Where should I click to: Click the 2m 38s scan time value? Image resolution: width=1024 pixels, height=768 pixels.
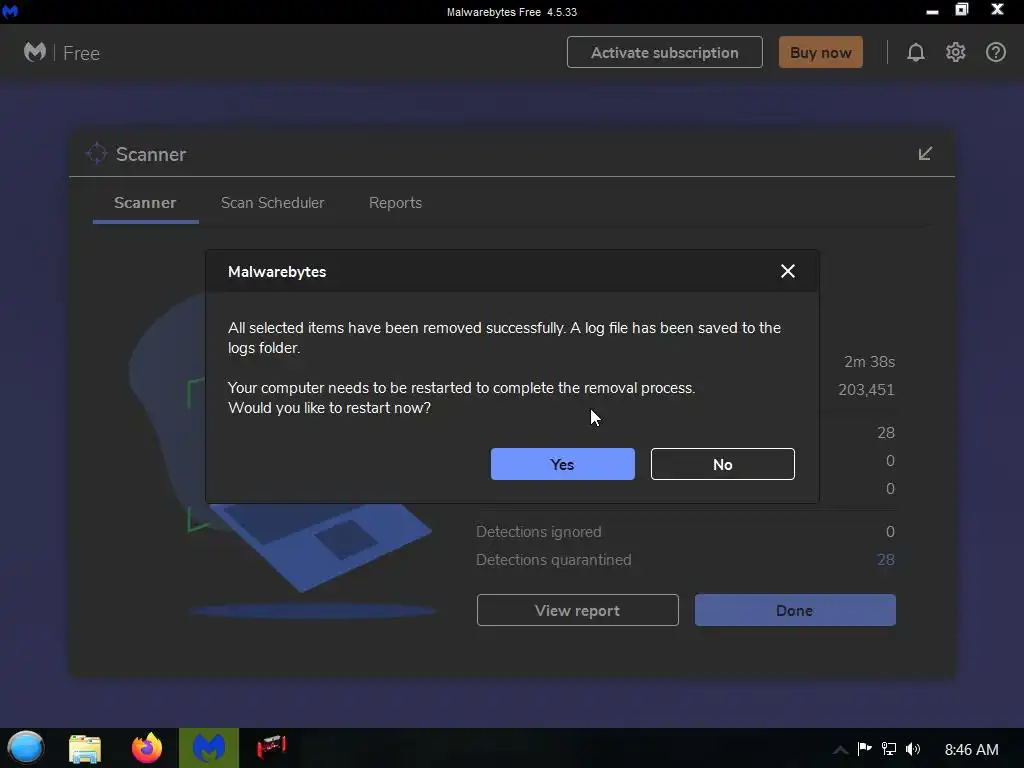pos(869,362)
